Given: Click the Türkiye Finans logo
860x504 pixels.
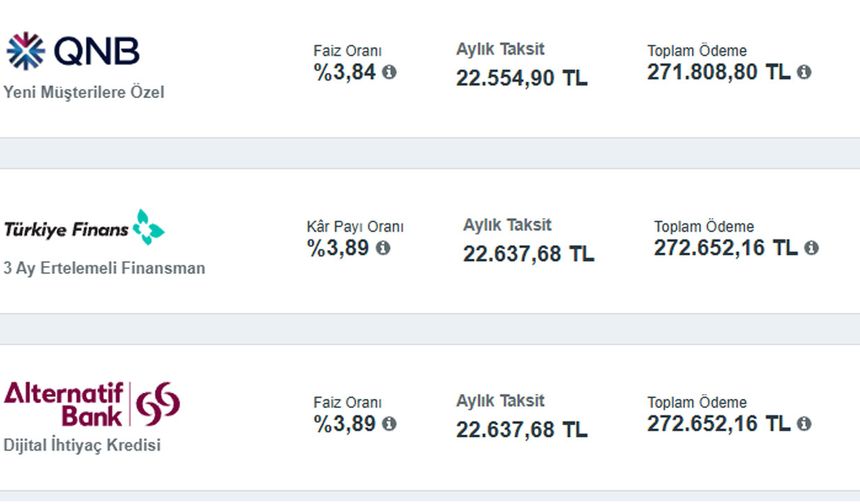Looking at the screenshot, I should [84, 227].
